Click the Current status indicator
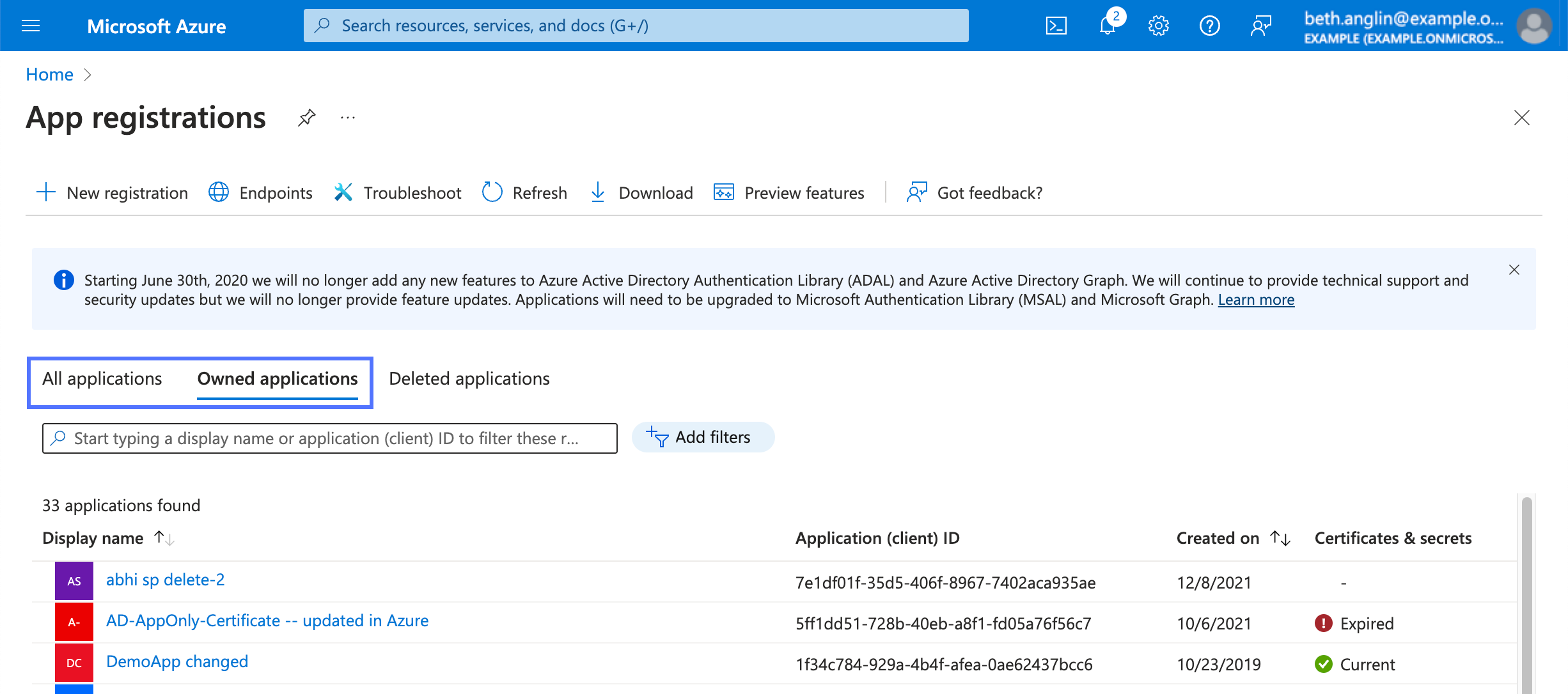Image resolution: width=1568 pixels, height=694 pixels. 1354,664
